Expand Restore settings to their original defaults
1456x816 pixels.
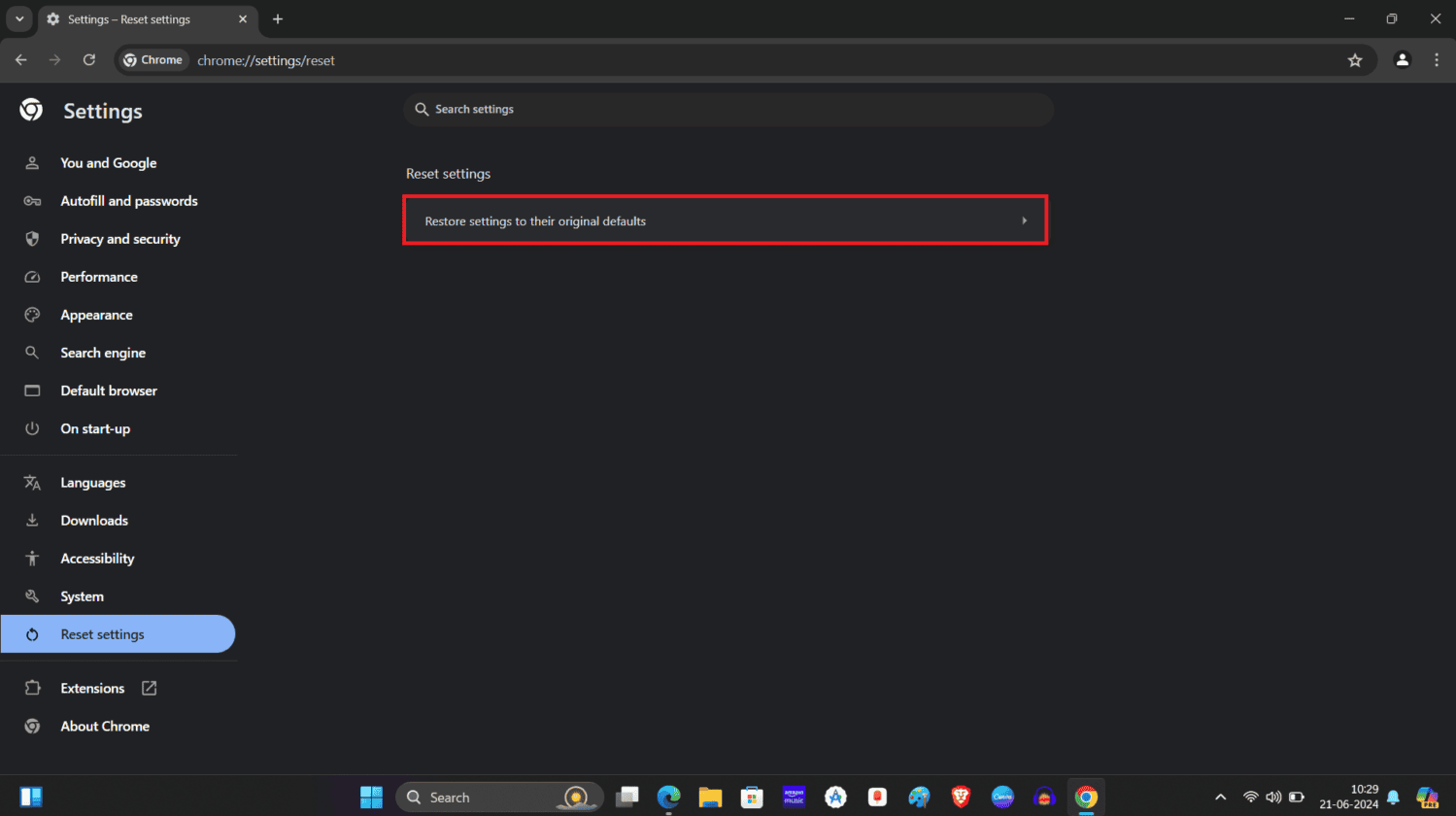click(725, 221)
